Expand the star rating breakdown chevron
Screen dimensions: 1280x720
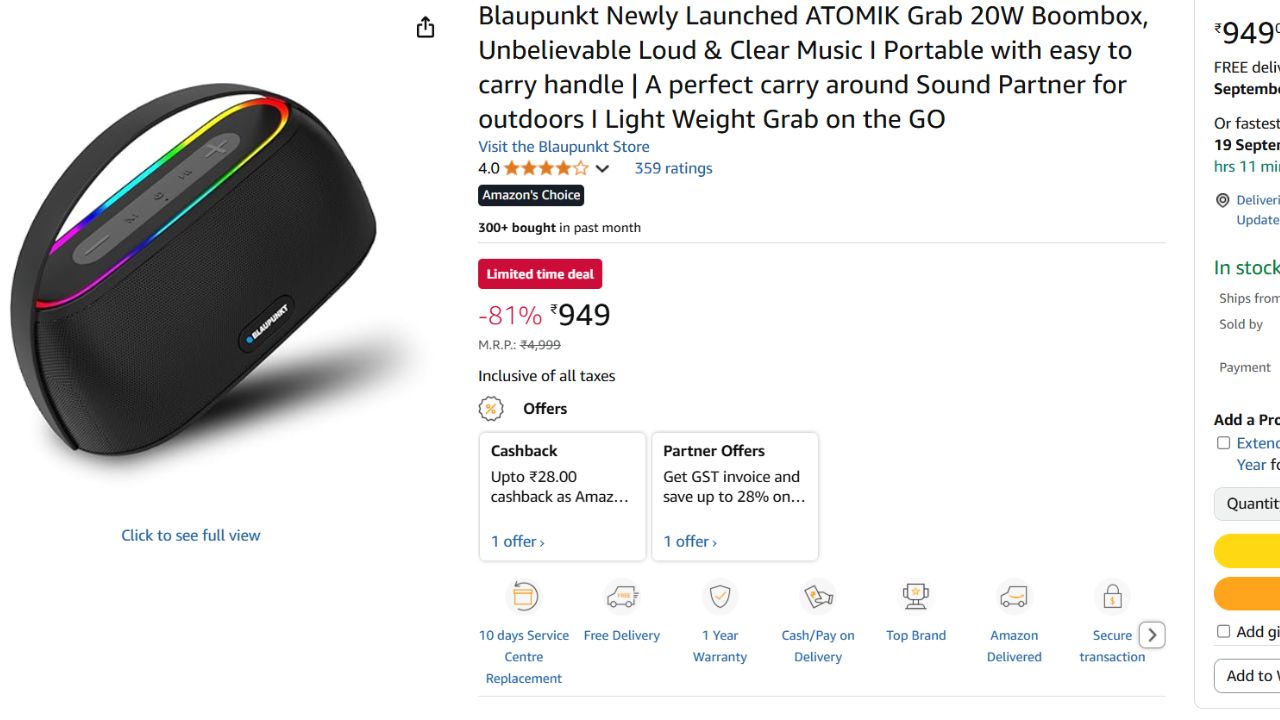(602, 169)
